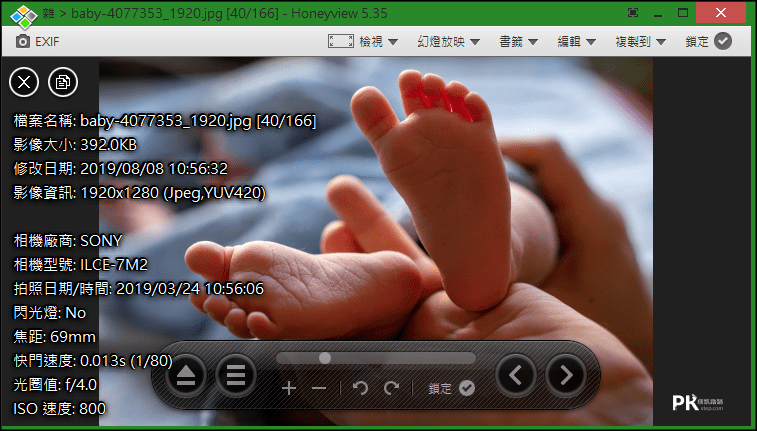Zoom out with the minus icon
Screen dimensions: 757x431
tap(319, 388)
